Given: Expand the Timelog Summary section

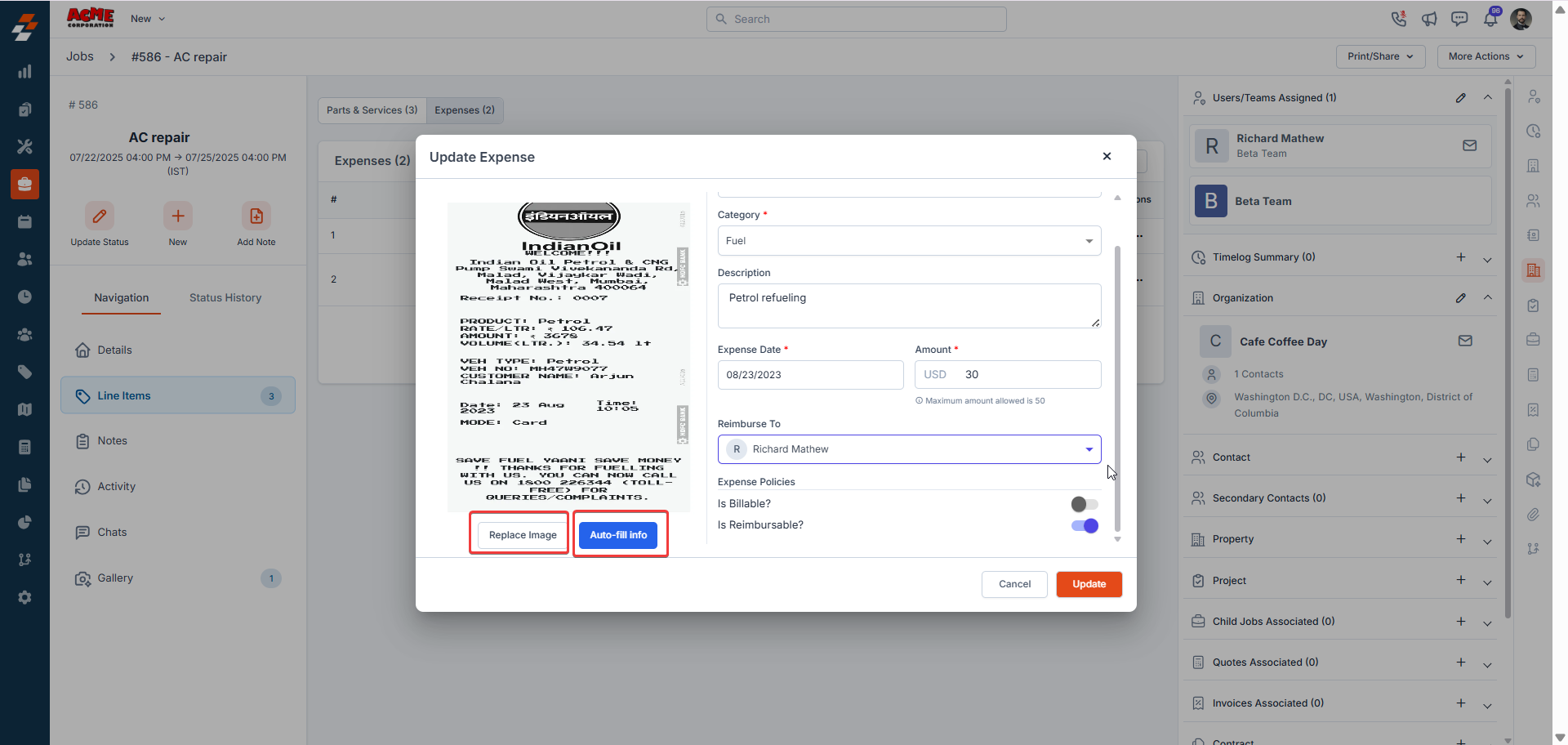Looking at the screenshot, I should [1487, 259].
